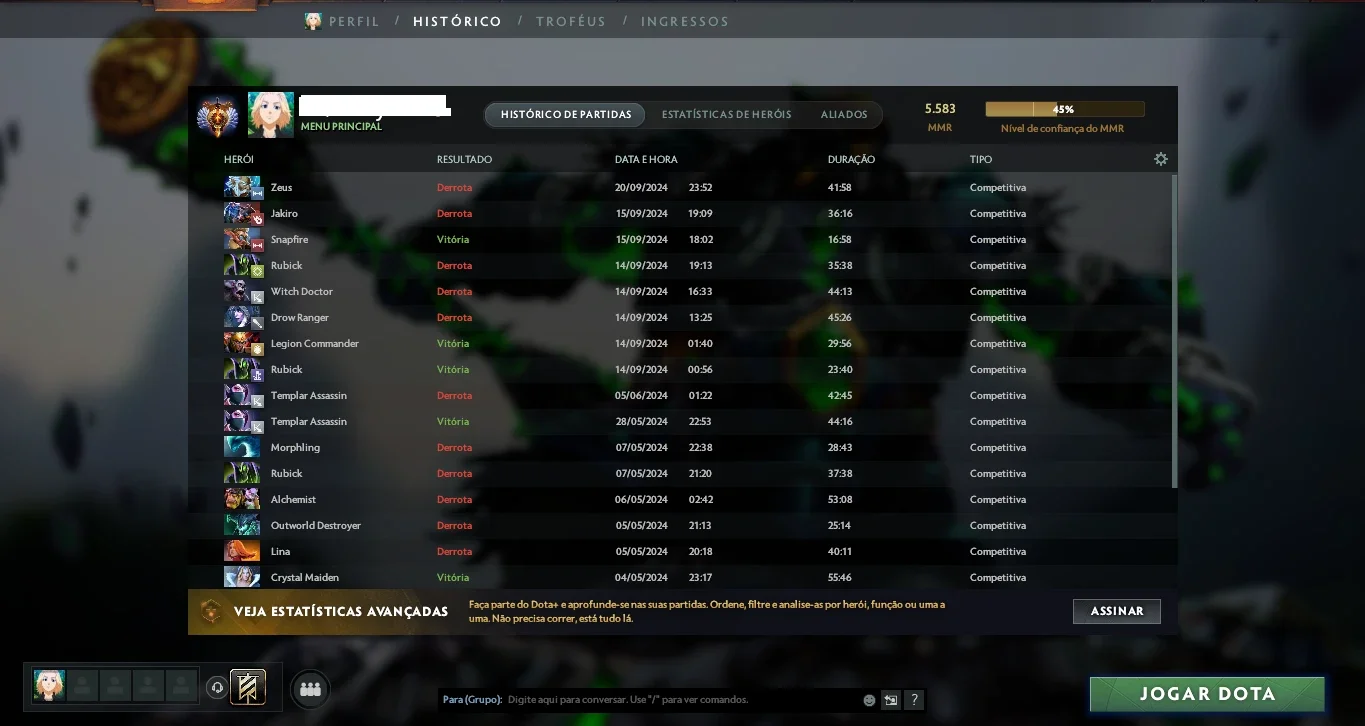Viewport: 1365px width, 726px height.
Task: Click the Perfil tab avatar icon
Action: pos(313,21)
